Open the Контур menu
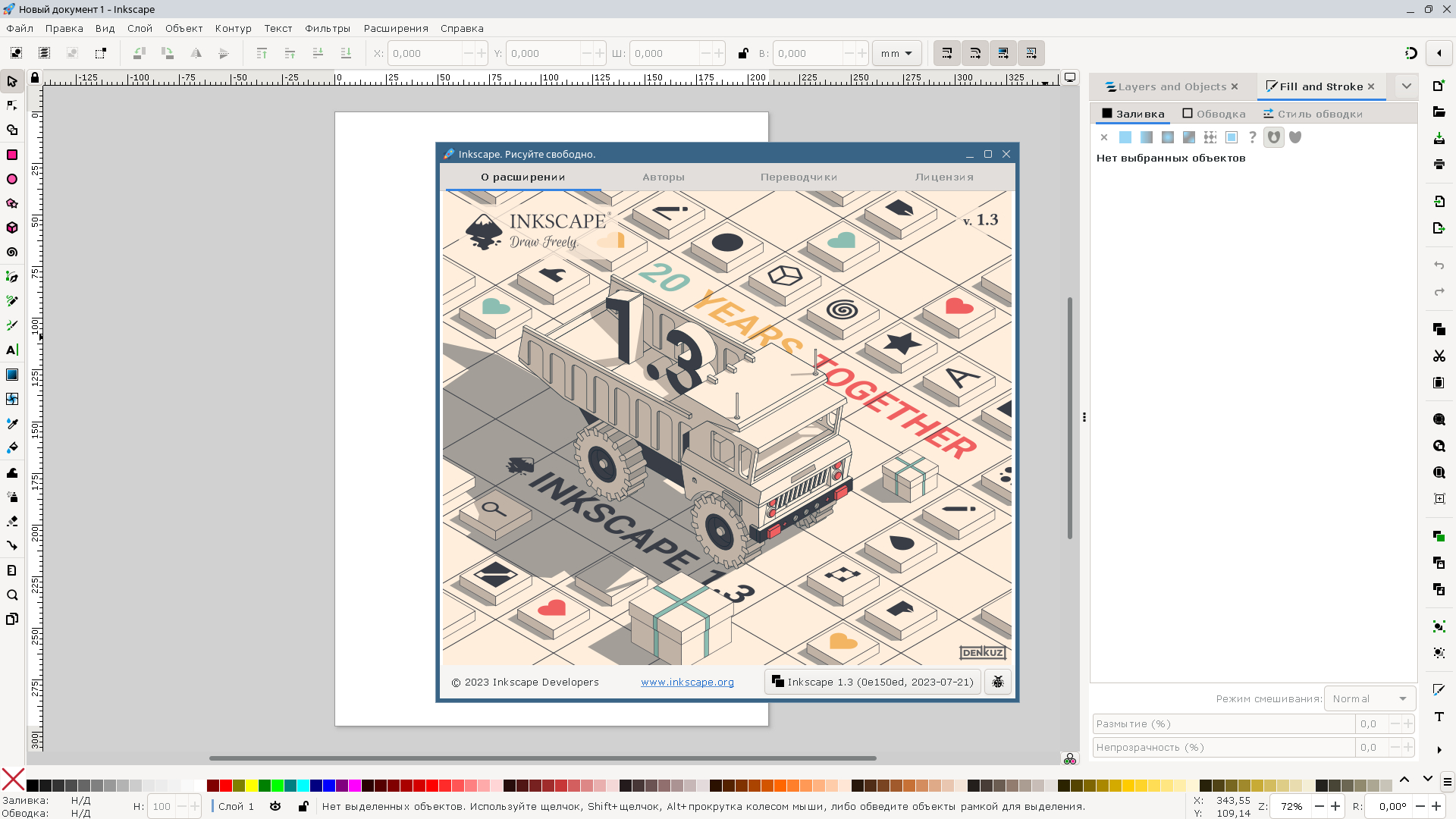The image size is (1456, 819). coord(233,28)
